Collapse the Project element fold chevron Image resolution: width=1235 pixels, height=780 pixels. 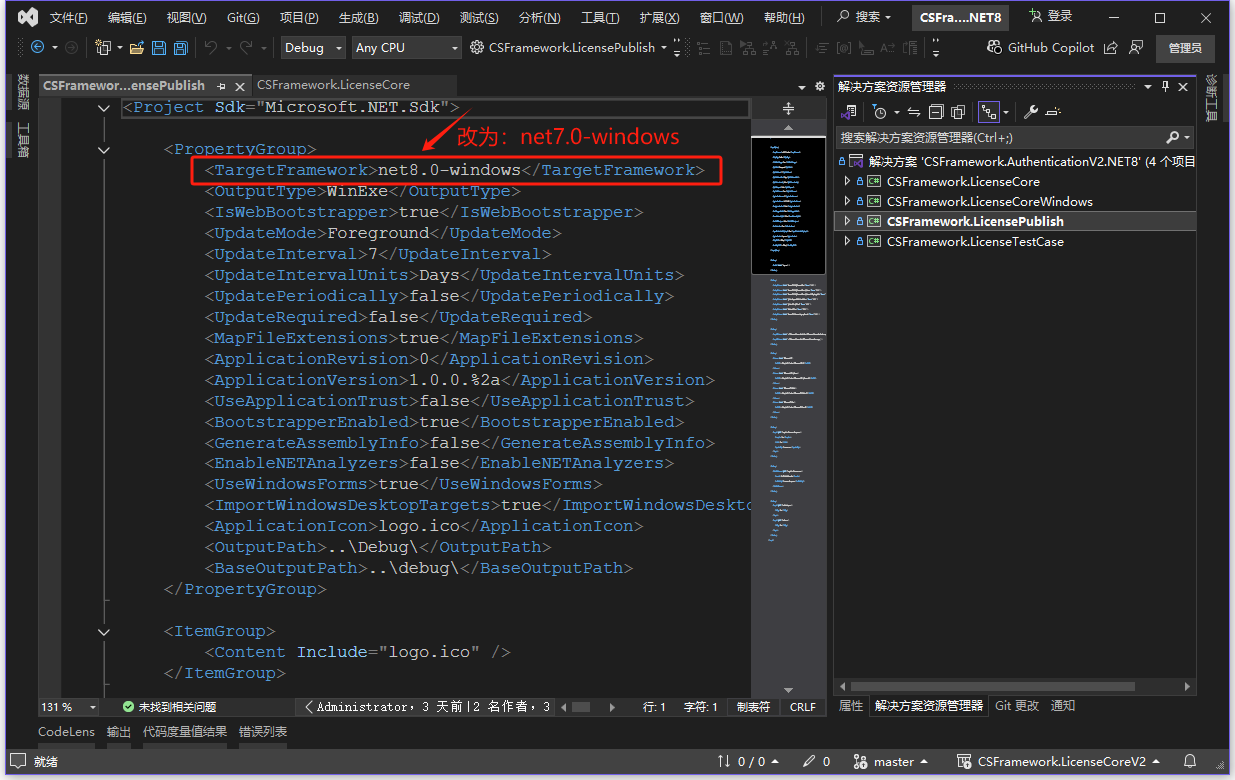(x=104, y=108)
